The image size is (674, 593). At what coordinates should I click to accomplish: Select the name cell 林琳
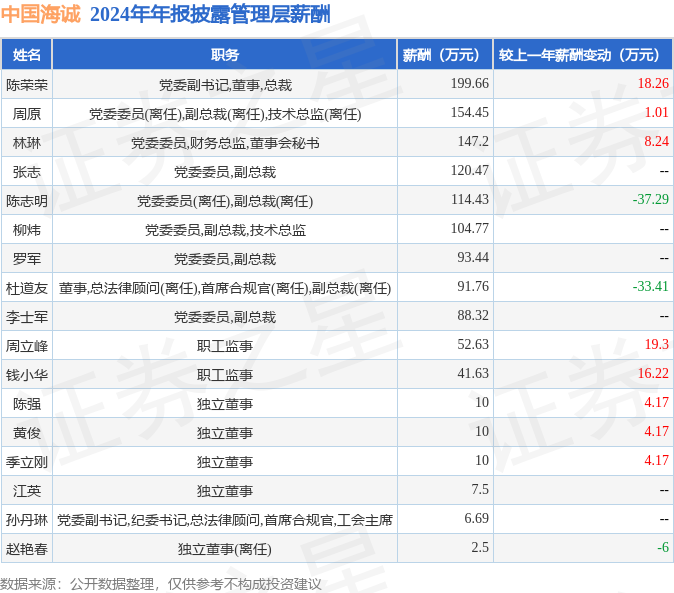click(x=27, y=143)
